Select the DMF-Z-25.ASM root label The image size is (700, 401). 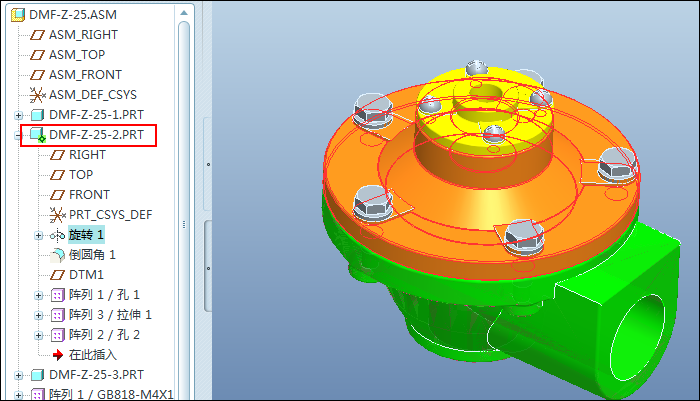[73, 15]
